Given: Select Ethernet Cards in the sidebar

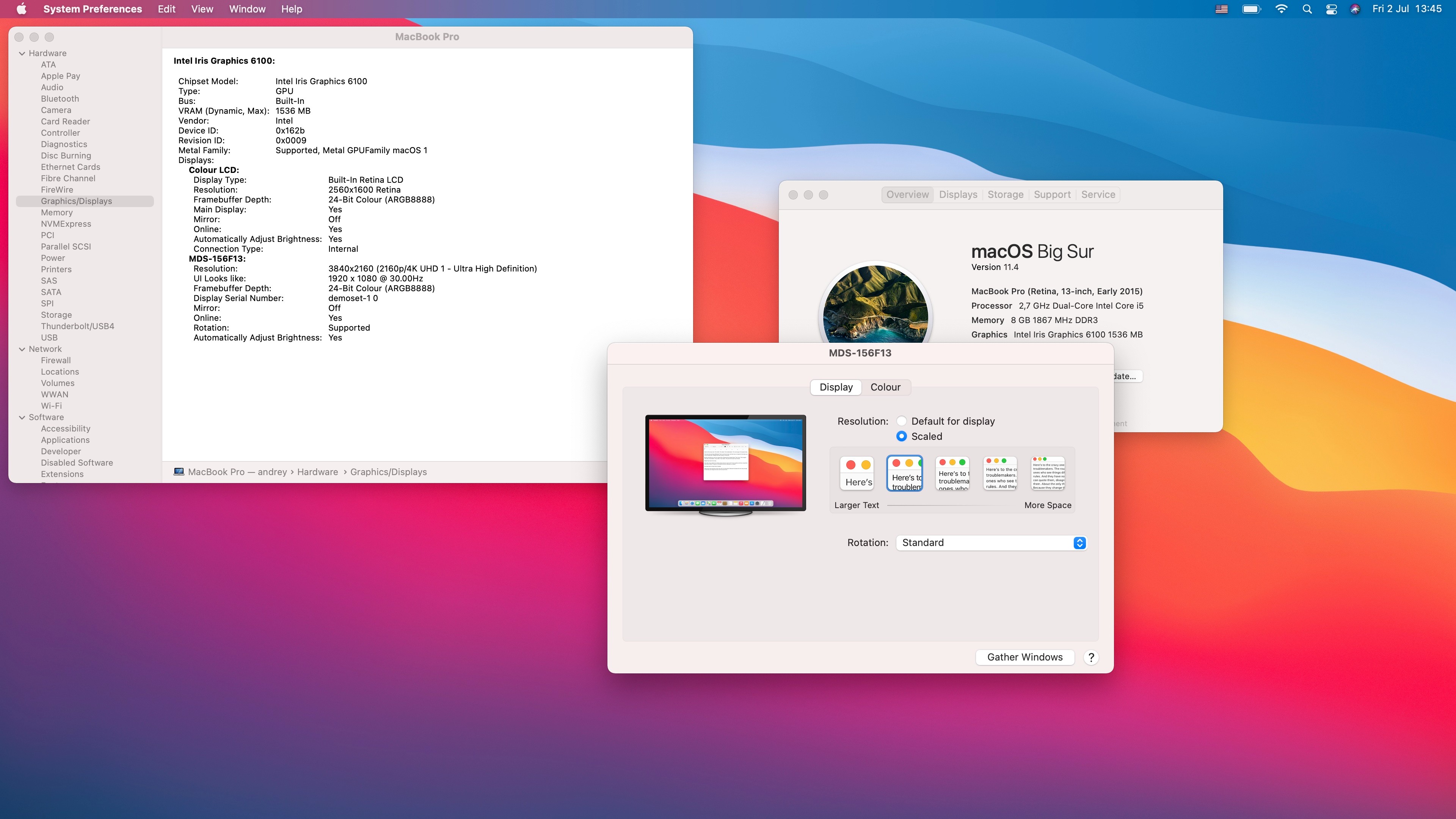Looking at the screenshot, I should 71,167.
